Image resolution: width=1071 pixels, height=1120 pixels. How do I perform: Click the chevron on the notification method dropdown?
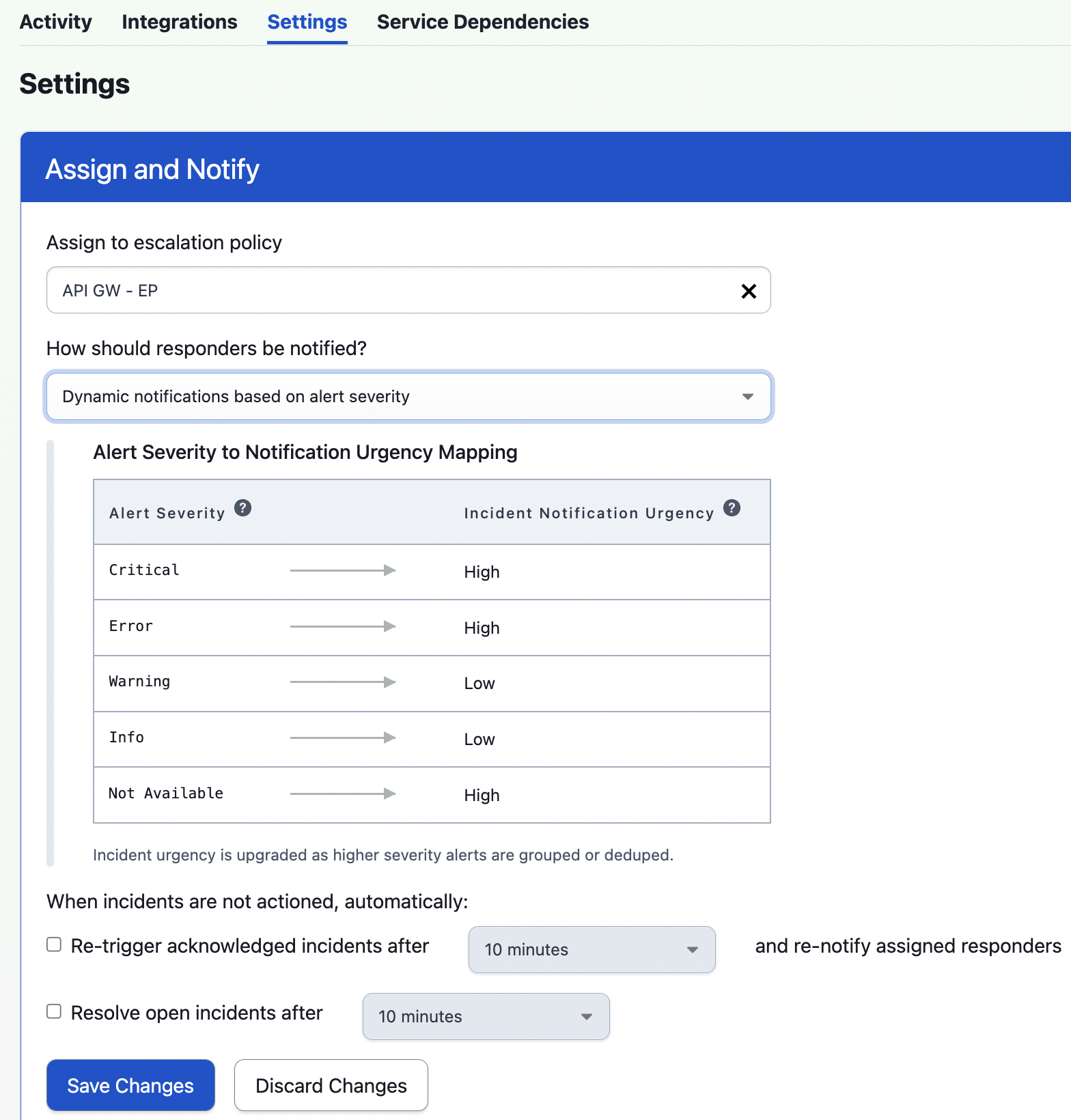coord(747,396)
